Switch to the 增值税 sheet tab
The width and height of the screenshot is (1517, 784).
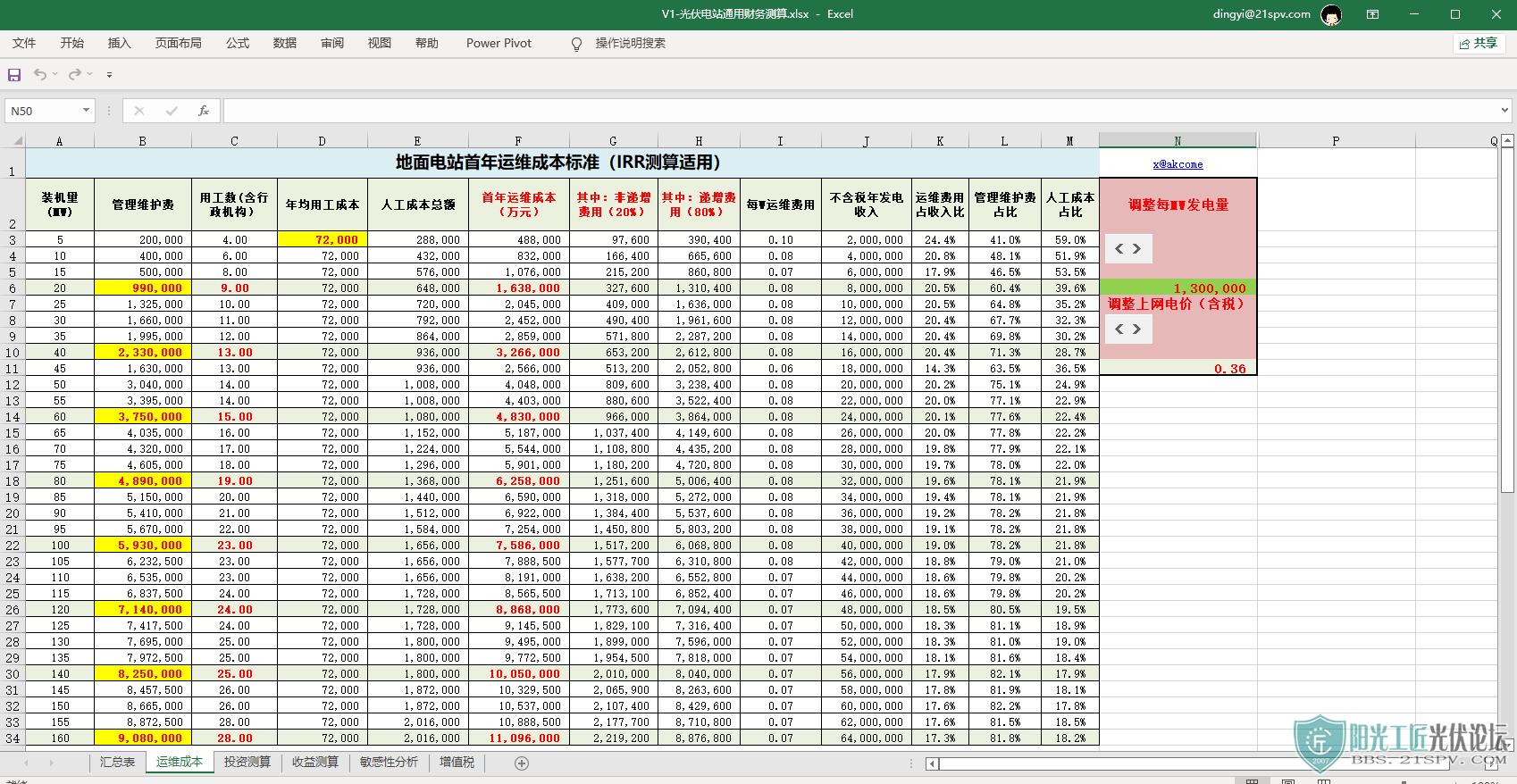point(457,763)
